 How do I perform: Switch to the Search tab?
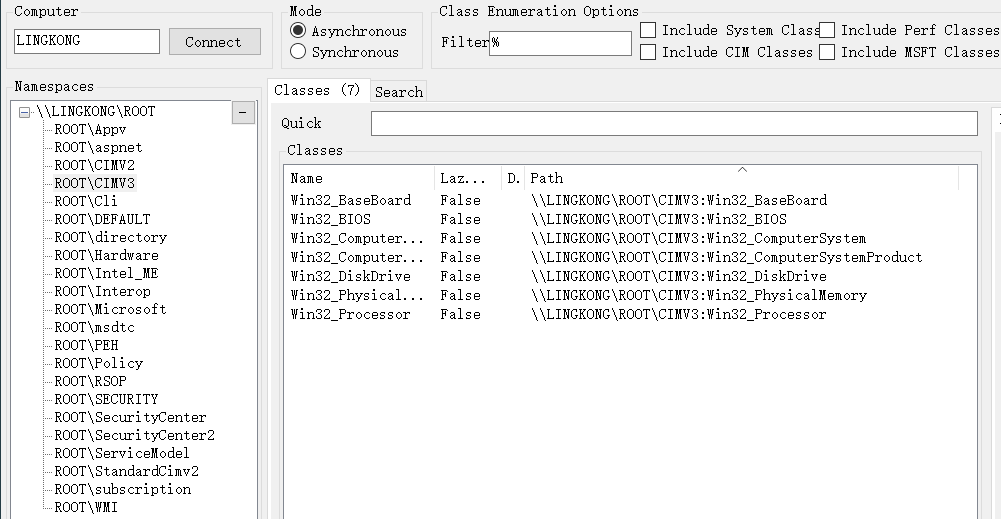tap(398, 92)
